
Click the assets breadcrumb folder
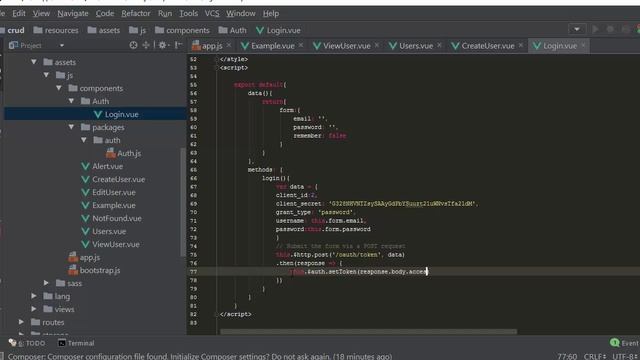click(104, 30)
